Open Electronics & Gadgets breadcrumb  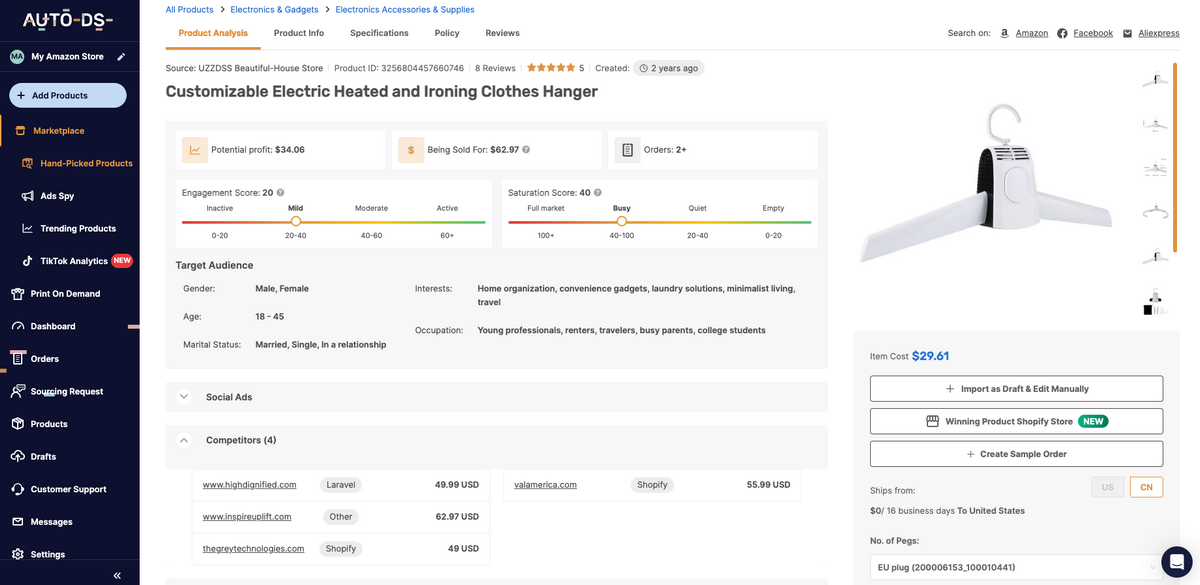coord(274,10)
